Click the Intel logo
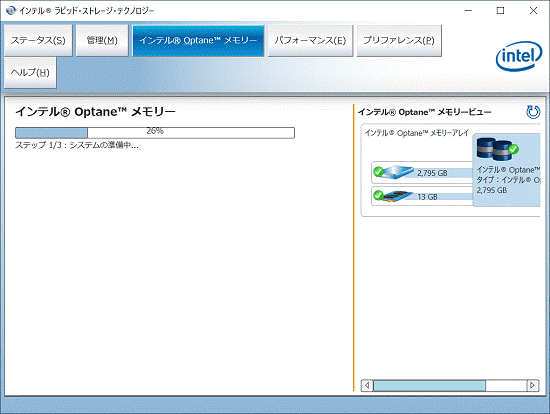Screen dimensions: 550x414 (x=519, y=56)
